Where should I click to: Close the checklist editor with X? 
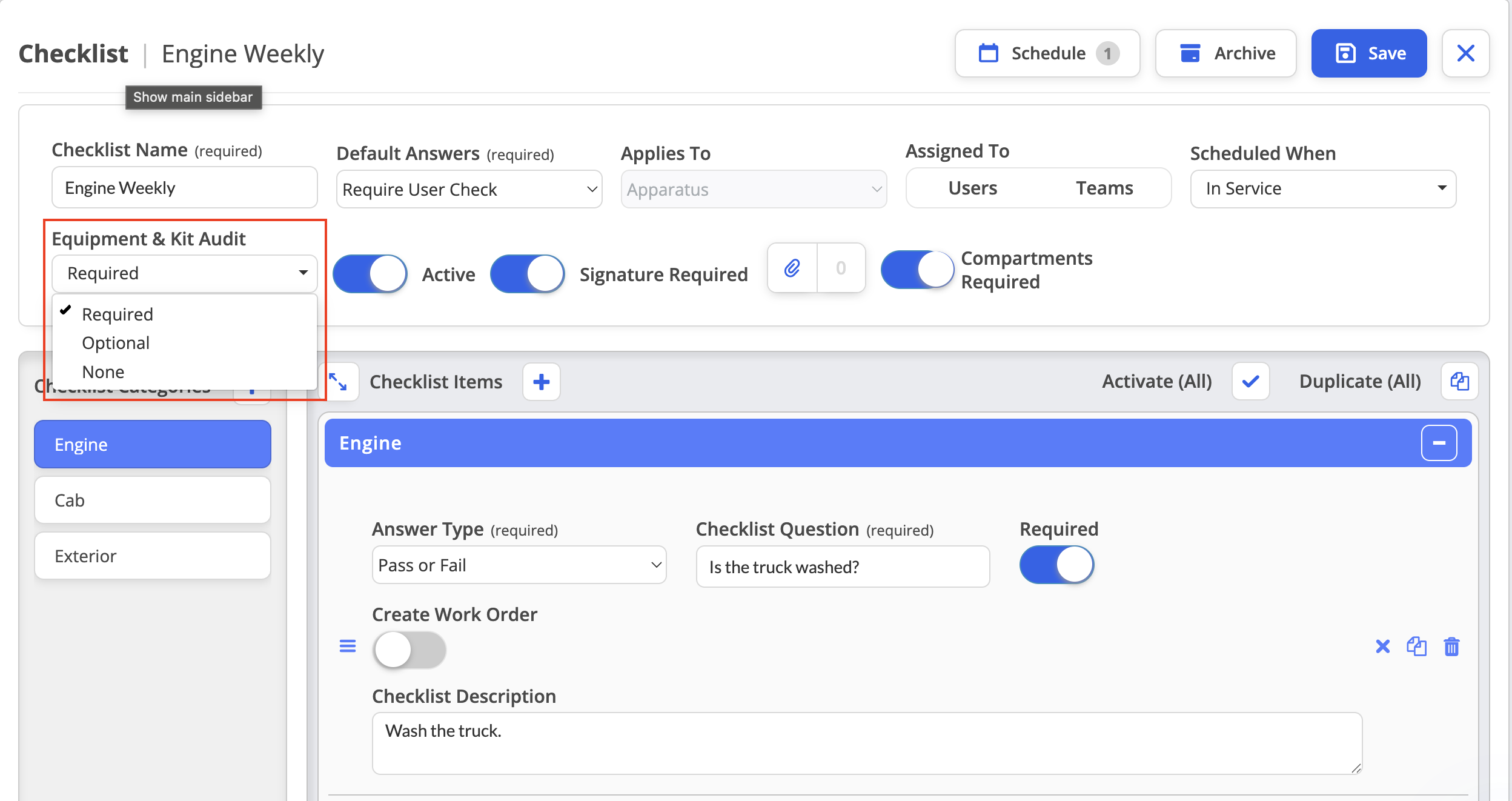[1465, 53]
